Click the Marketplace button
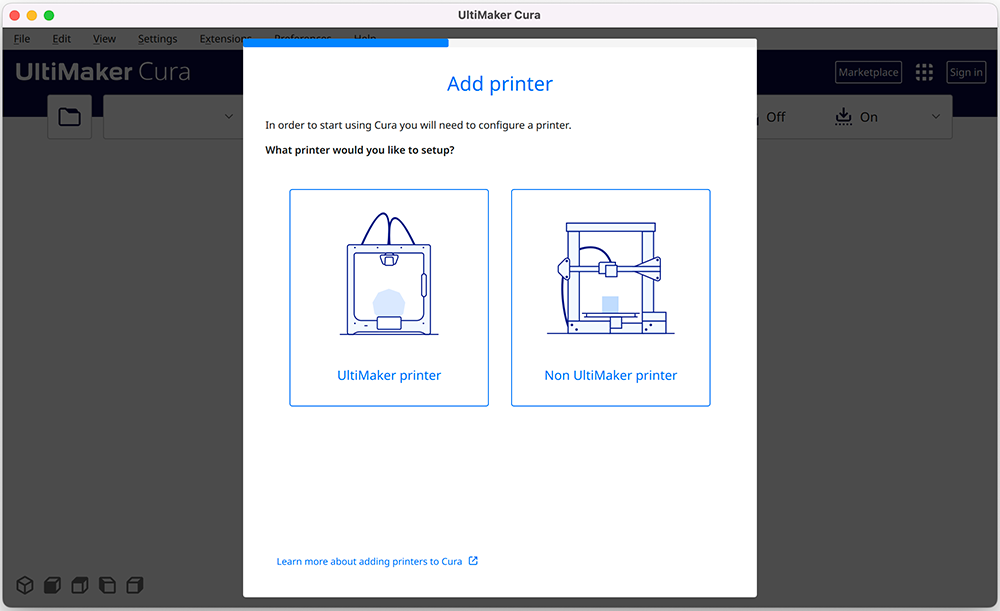The width and height of the screenshot is (1000, 611). tap(867, 71)
